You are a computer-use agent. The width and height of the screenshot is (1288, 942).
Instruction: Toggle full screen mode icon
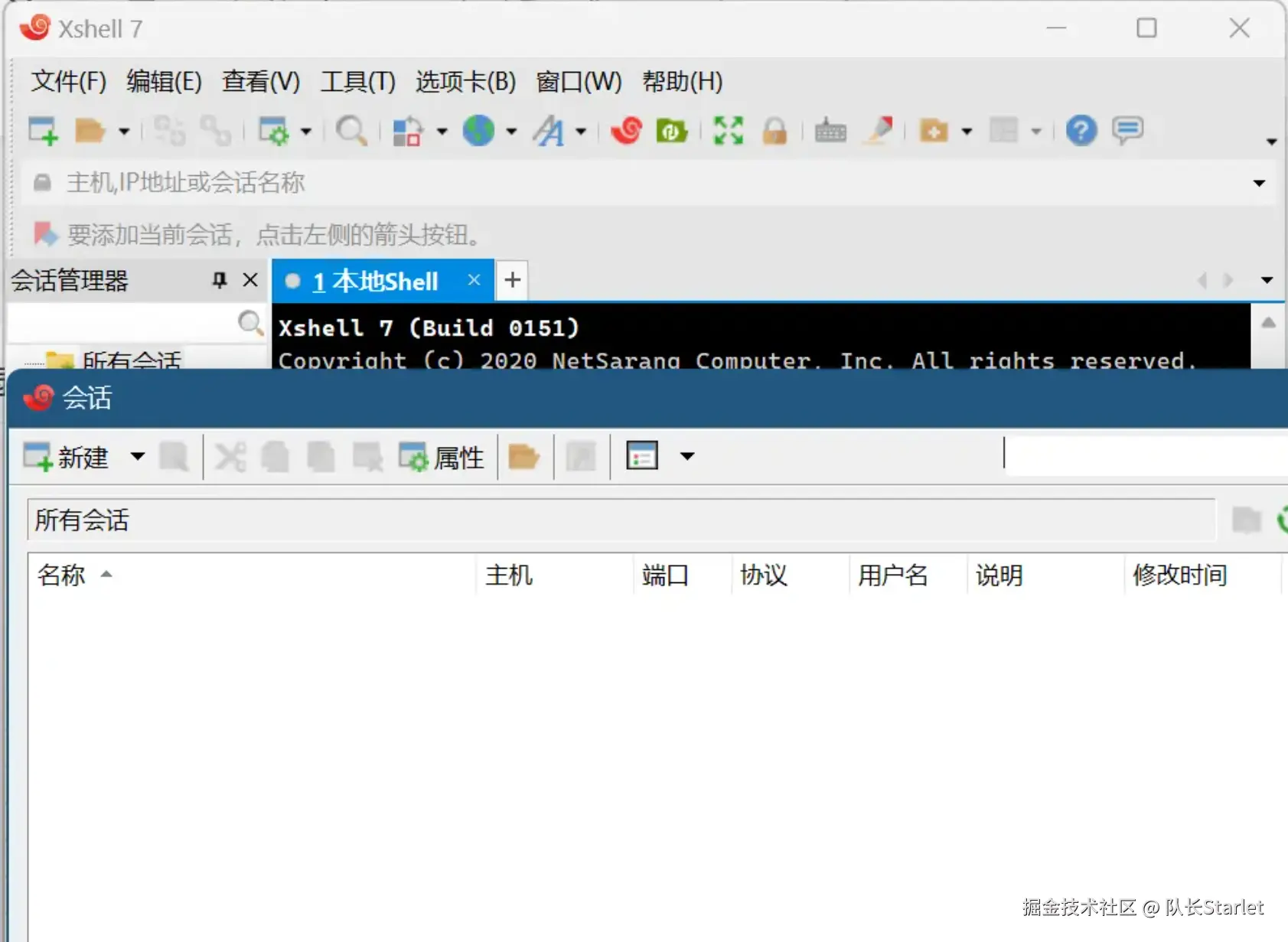click(x=728, y=131)
